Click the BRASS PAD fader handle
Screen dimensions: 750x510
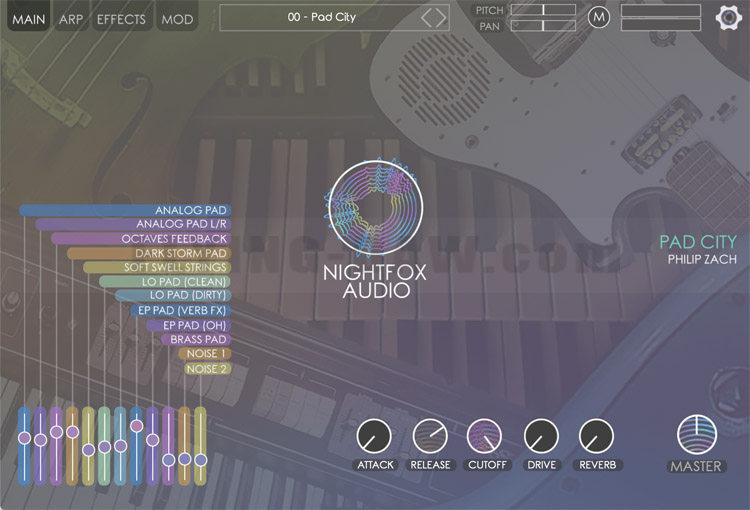tap(168, 460)
